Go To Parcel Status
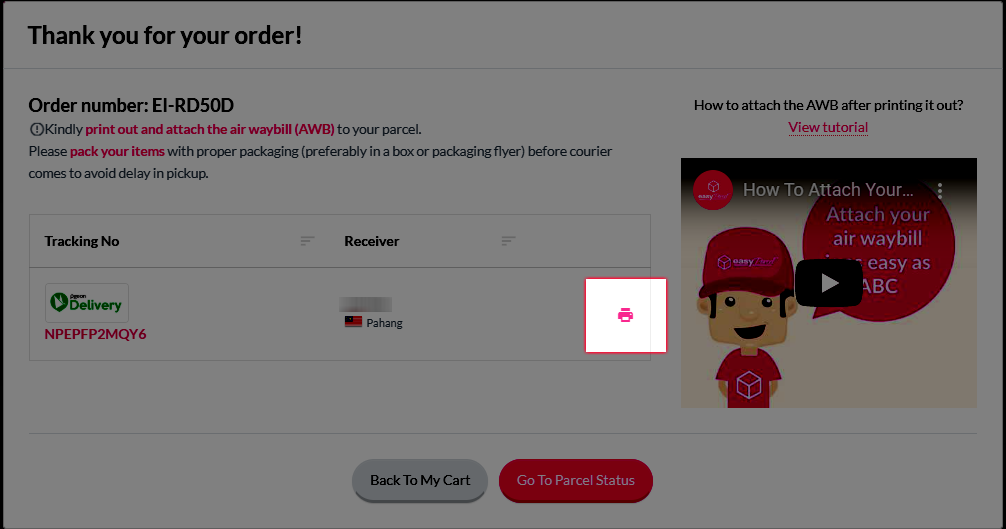 [x=575, y=480]
